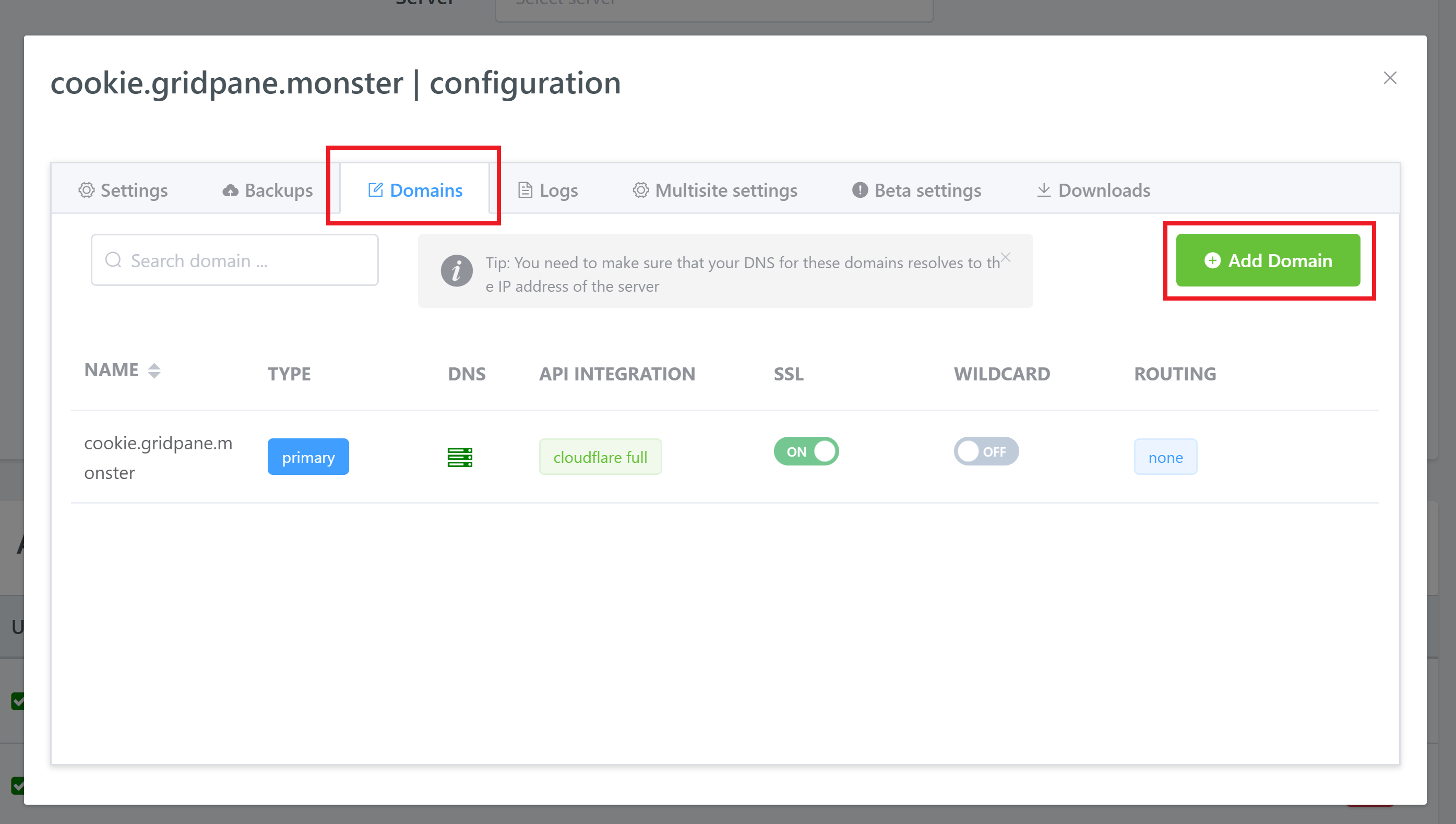The width and height of the screenshot is (1456, 824).
Task: Click the domains edit/pencil icon
Action: [x=374, y=189]
